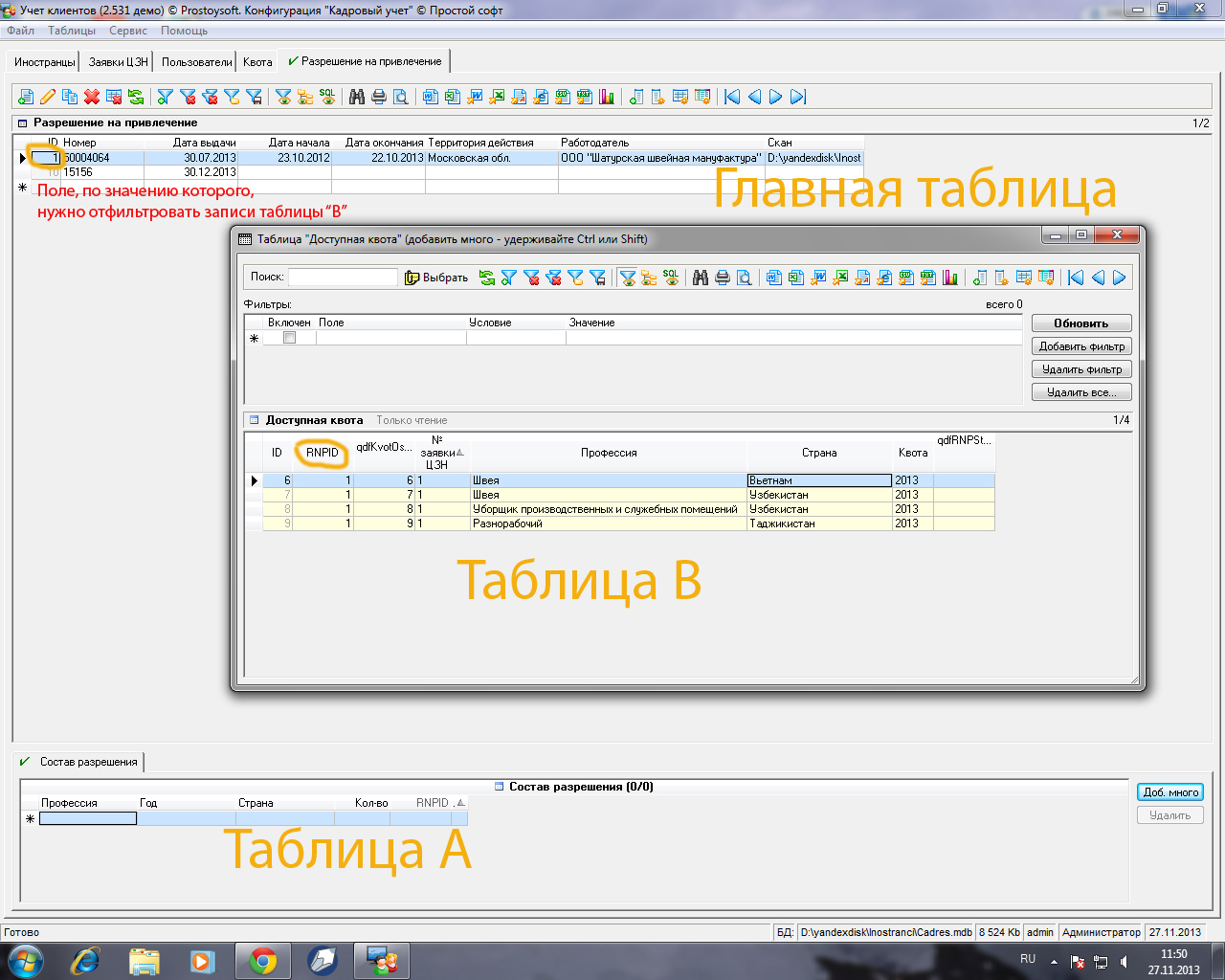This screenshot has height=980, width=1225.
Task: Click the pencil edit record icon
Action: 48,97
